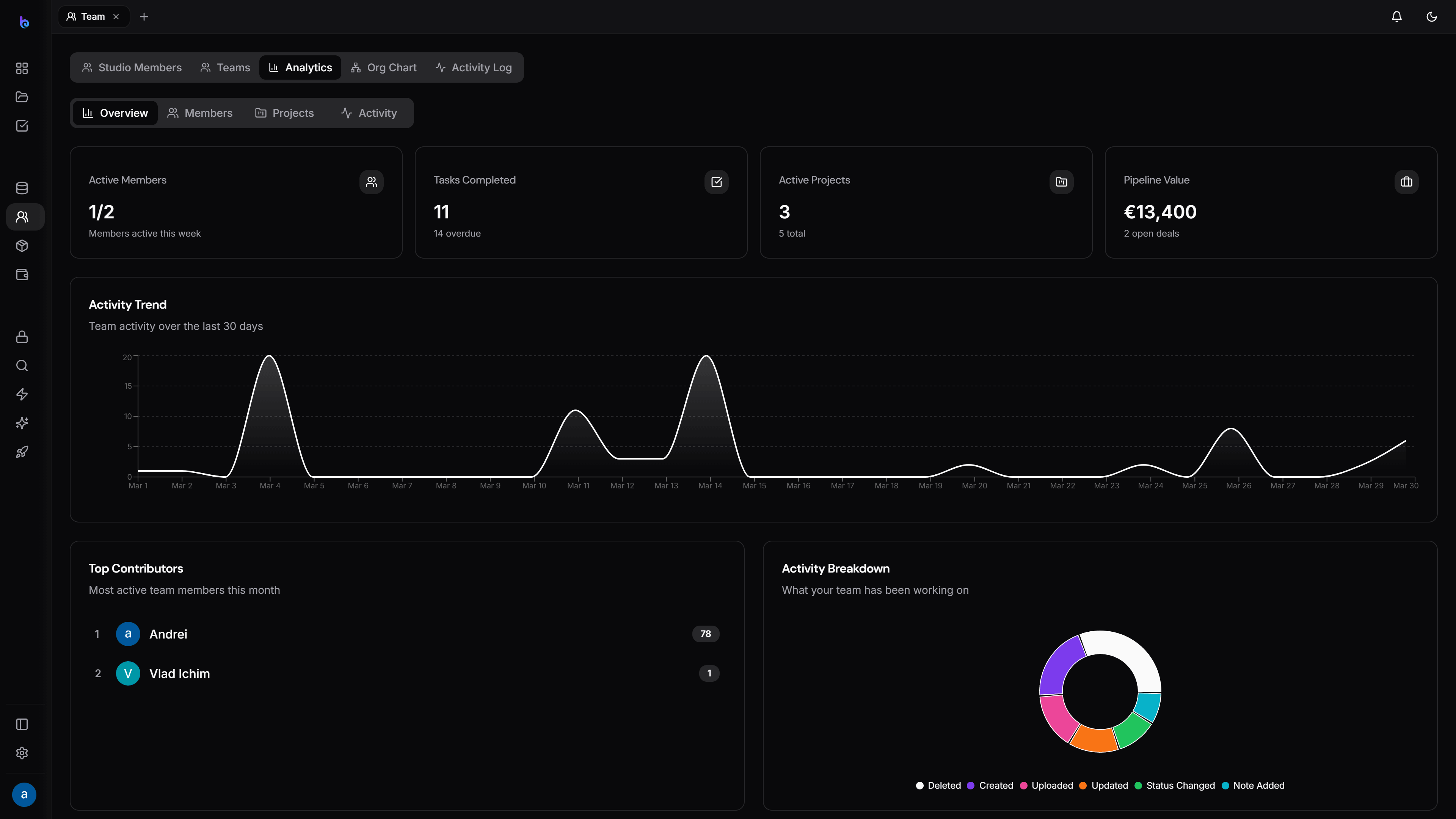The height and width of the screenshot is (819, 1456).
Task: Switch to Members sub-tab
Action: 200,113
